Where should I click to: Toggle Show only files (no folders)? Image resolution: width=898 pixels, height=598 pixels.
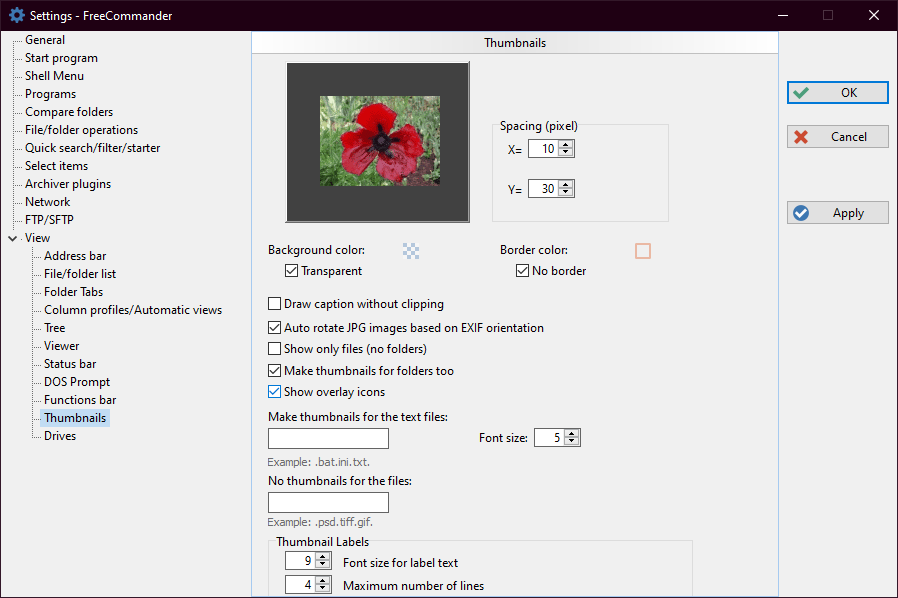(x=275, y=349)
